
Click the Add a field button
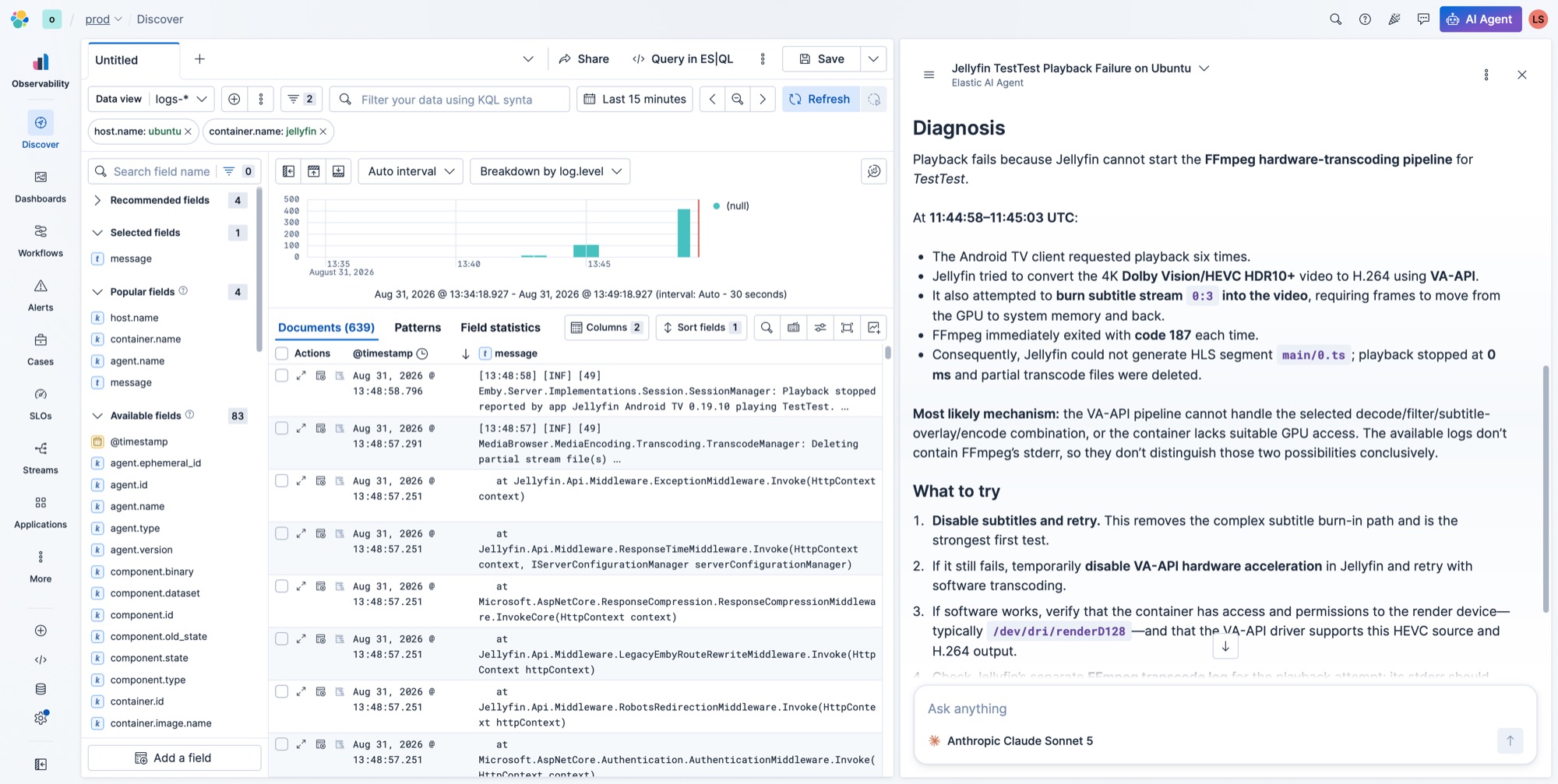174,758
